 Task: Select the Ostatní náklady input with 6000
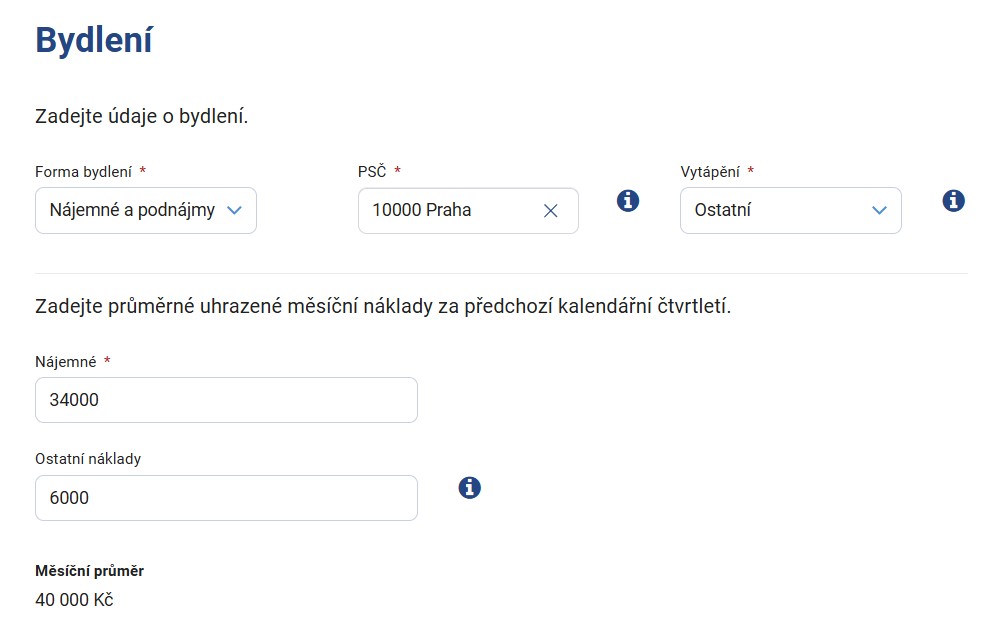pos(226,498)
